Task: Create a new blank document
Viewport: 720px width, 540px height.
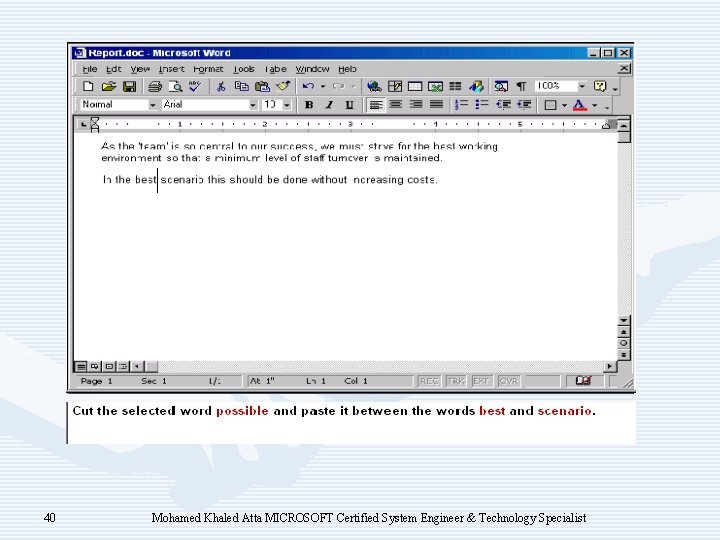Action: click(x=88, y=86)
